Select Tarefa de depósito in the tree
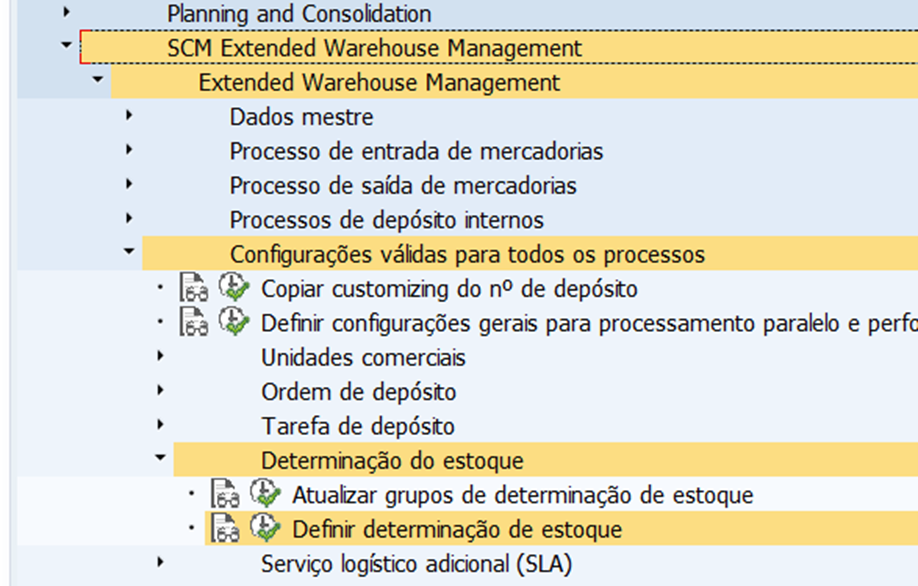 (x=358, y=426)
